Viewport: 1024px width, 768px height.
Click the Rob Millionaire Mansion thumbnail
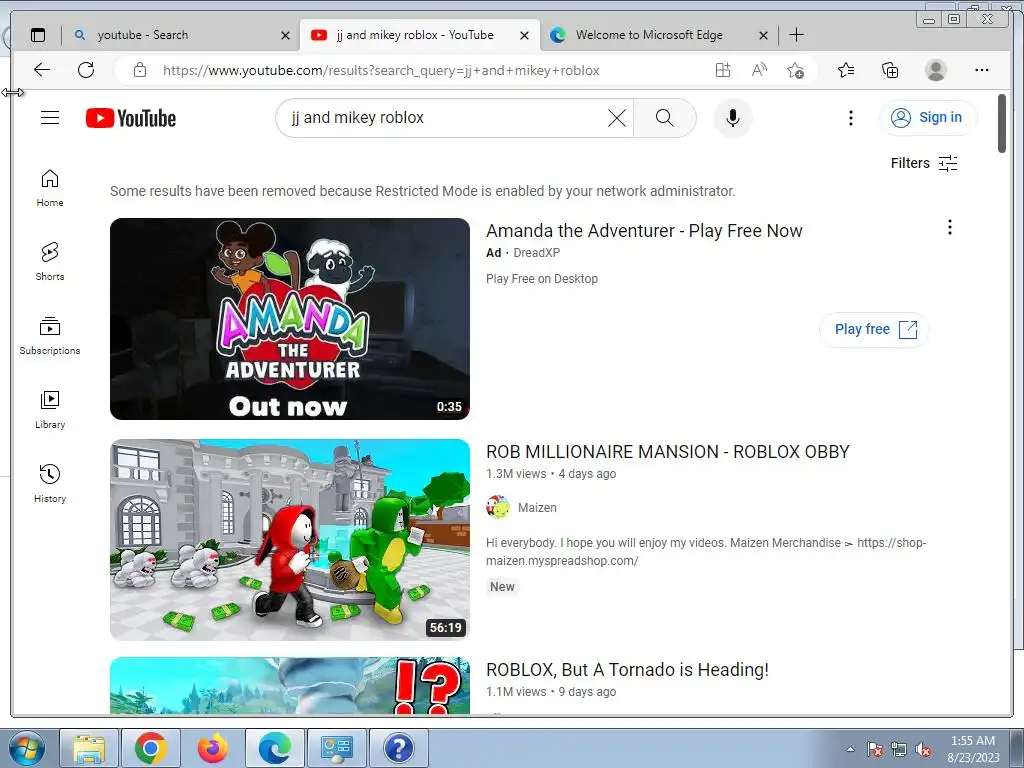(x=290, y=539)
